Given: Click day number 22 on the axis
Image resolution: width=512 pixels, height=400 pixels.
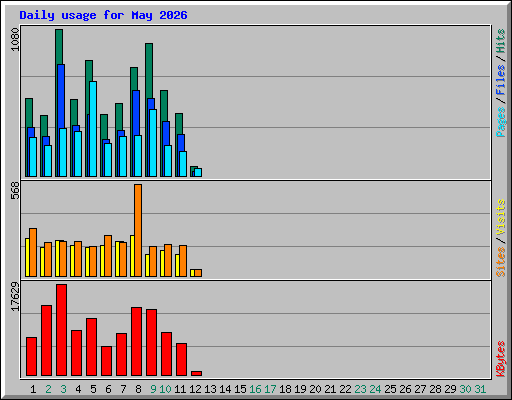Looking at the screenshot, I should tap(345, 389).
